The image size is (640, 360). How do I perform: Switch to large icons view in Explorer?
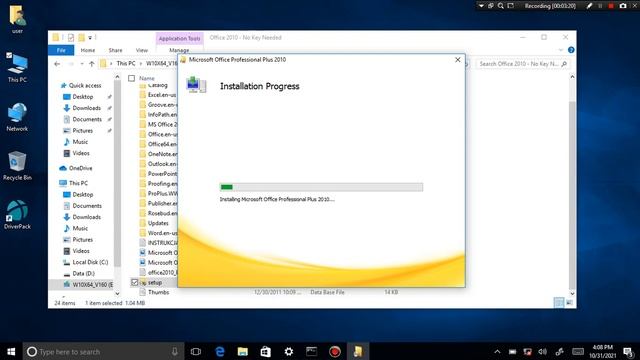[x=569, y=302]
